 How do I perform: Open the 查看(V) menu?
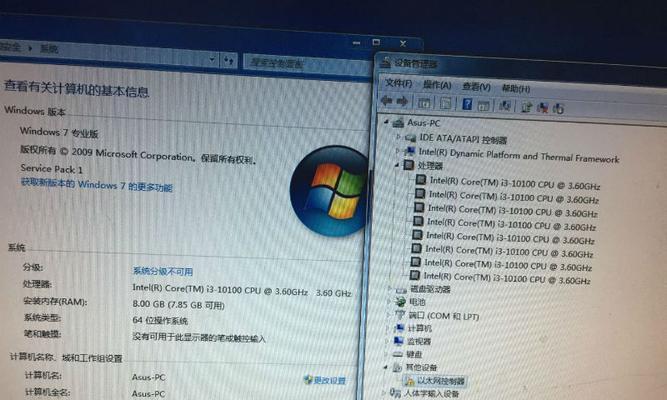tap(476, 87)
